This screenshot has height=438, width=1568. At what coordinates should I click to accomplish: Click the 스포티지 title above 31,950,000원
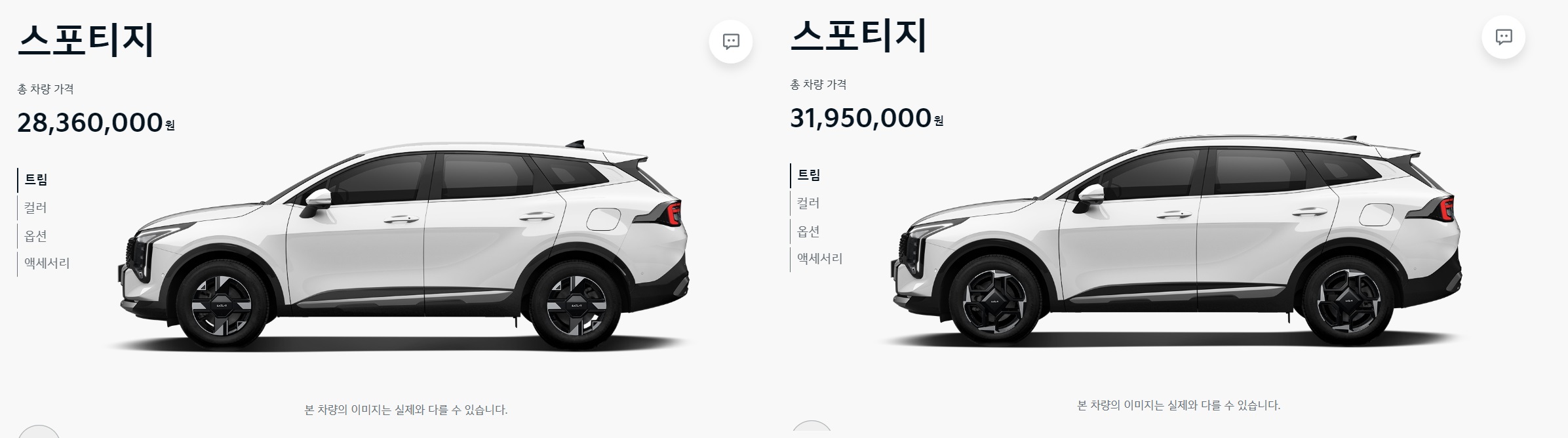tap(858, 36)
